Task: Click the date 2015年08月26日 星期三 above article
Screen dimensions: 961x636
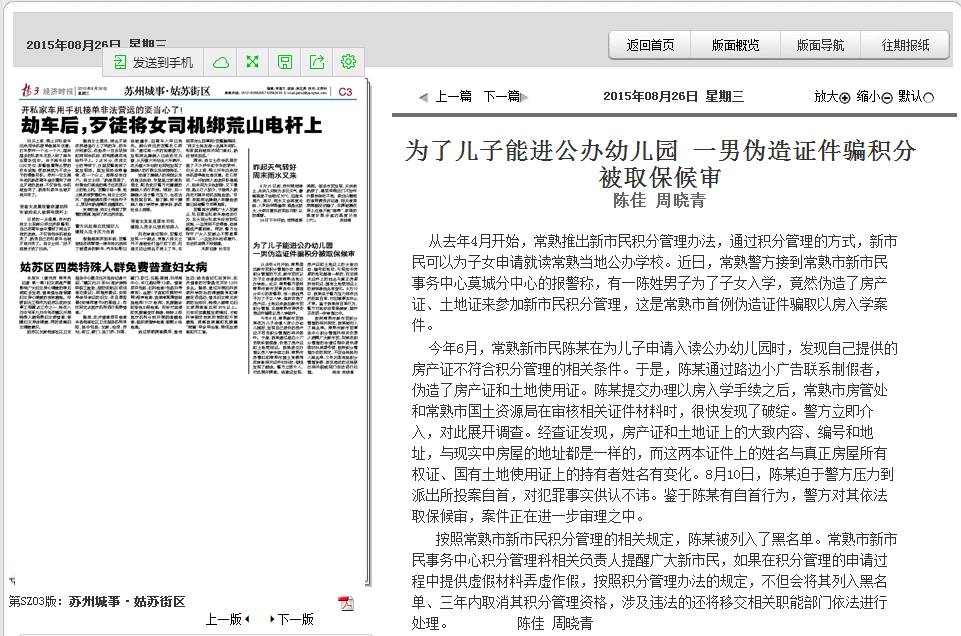Action: pos(674,96)
